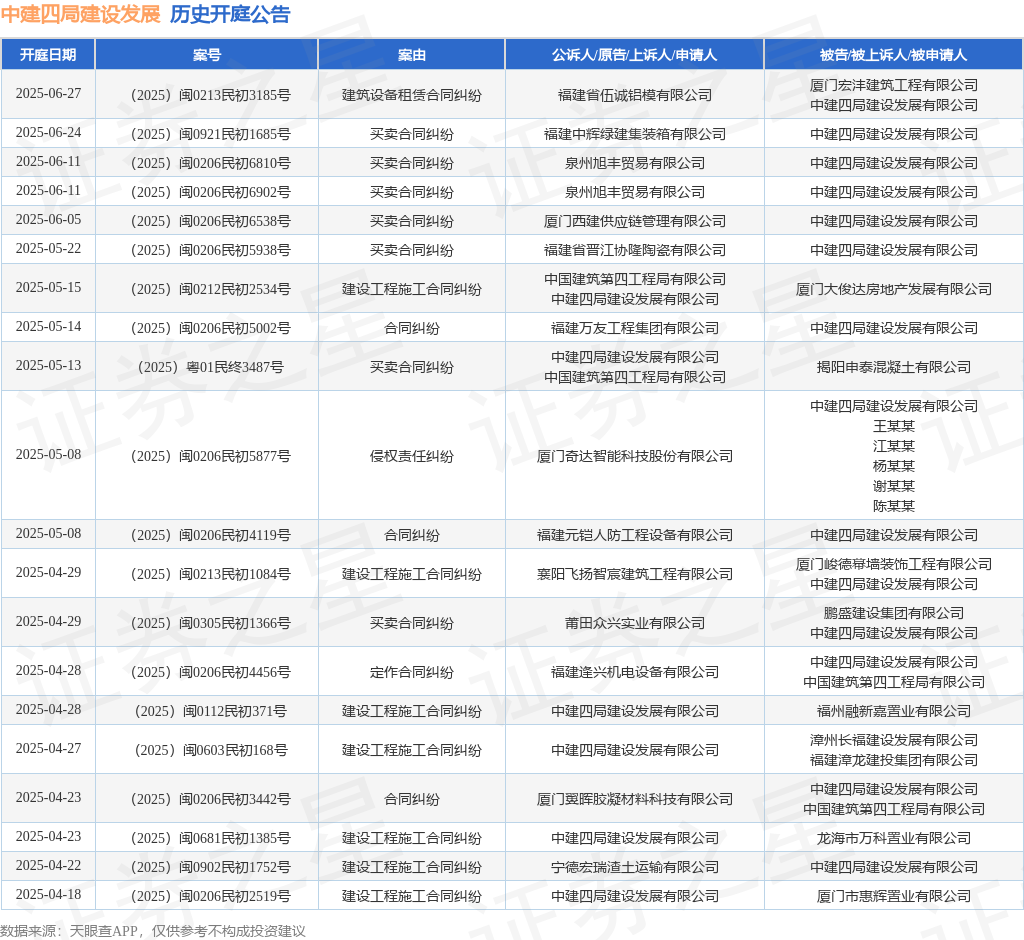Click defendant 厦门市惠辉置业有限公司
Viewport: 1024px width, 940px height.
point(893,896)
